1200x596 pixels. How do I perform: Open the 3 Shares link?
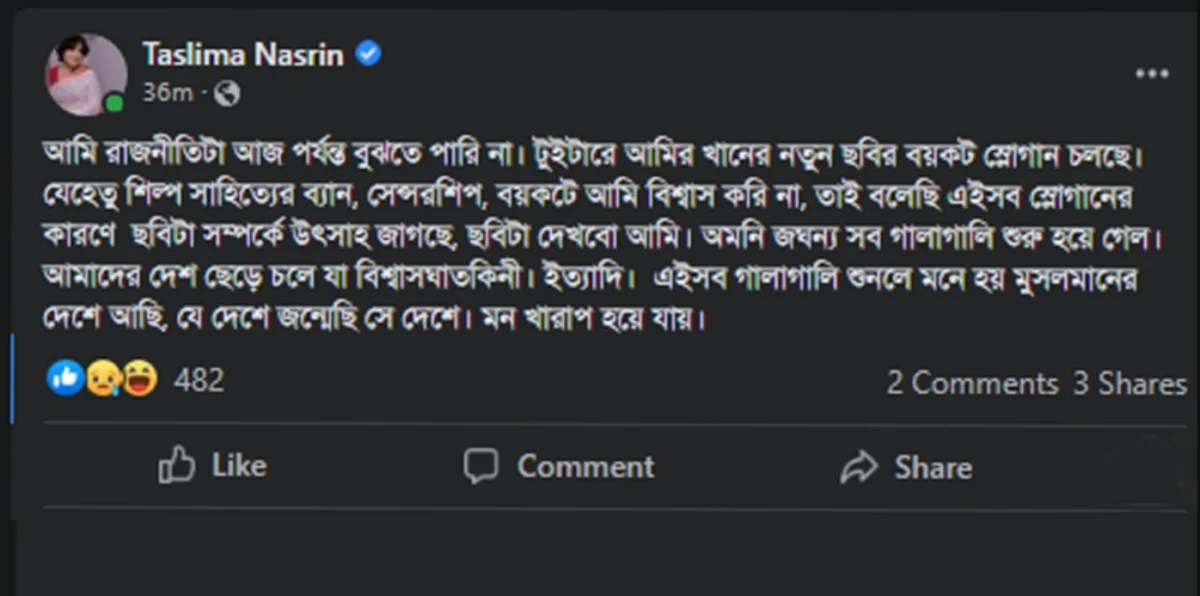tap(1130, 383)
